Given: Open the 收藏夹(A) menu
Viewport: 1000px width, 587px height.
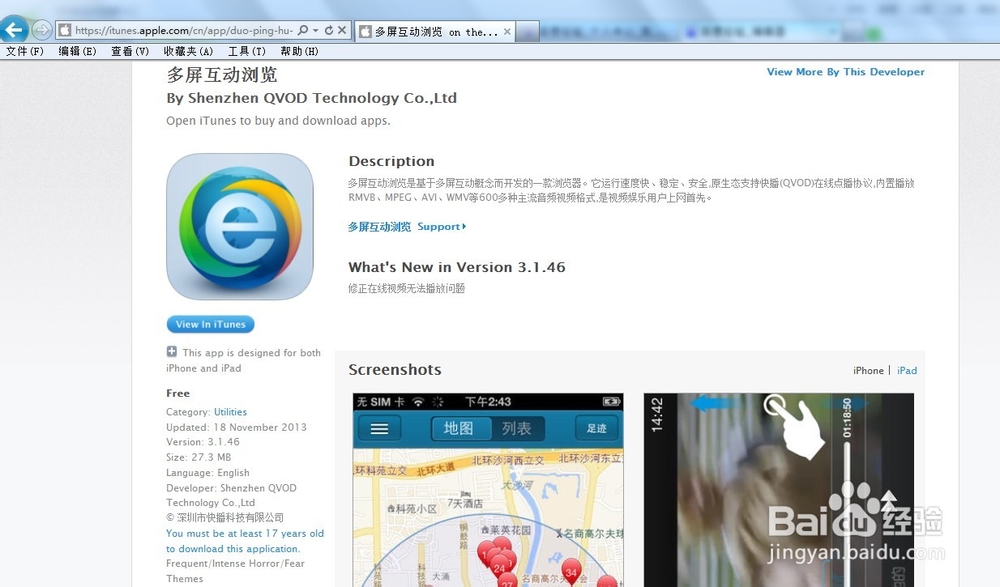Looking at the screenshot, I should coord(188,51).
